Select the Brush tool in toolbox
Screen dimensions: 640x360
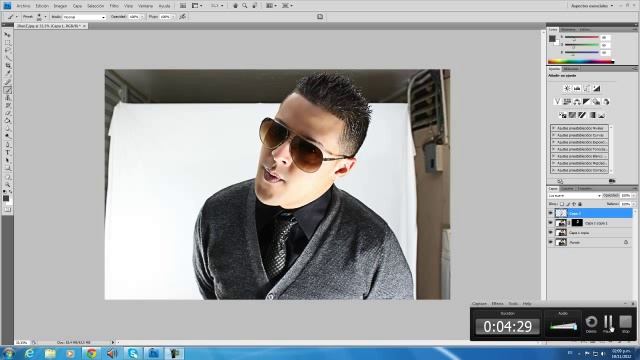tap(7, 90)
